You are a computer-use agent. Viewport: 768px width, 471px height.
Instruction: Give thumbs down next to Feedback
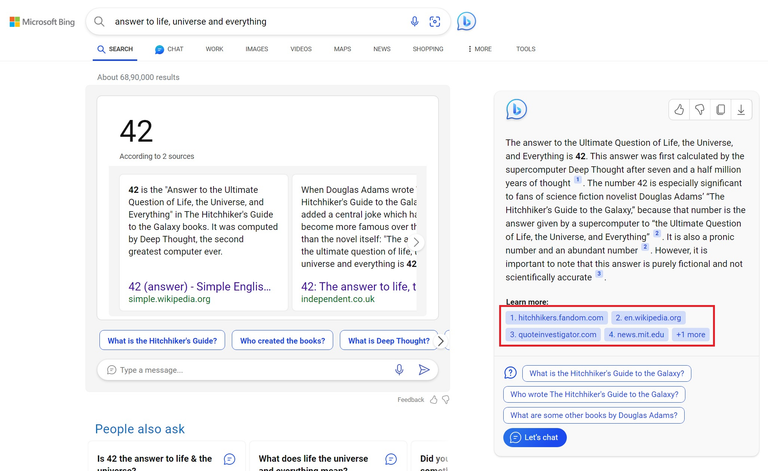tap(446, 400)
